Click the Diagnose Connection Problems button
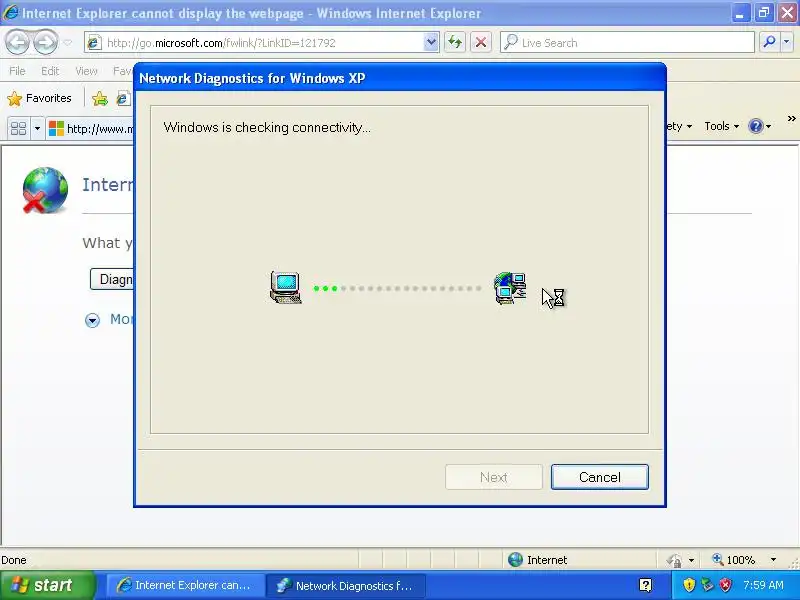800x600 pixels. 112,279
